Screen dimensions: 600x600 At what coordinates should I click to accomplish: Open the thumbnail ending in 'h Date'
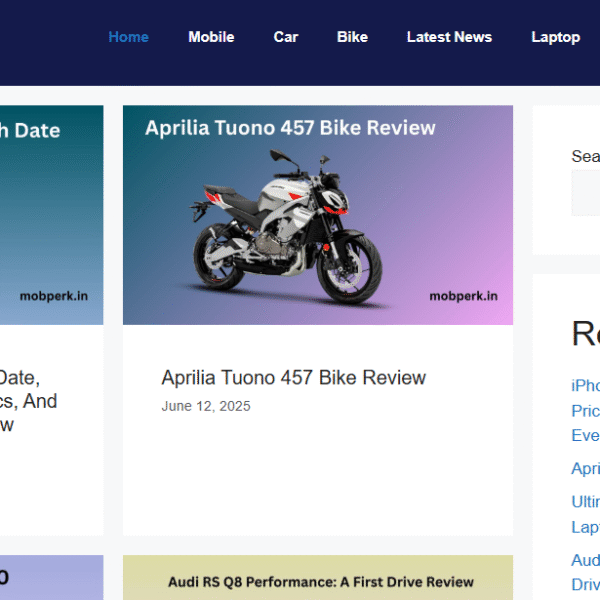point(51,215)
